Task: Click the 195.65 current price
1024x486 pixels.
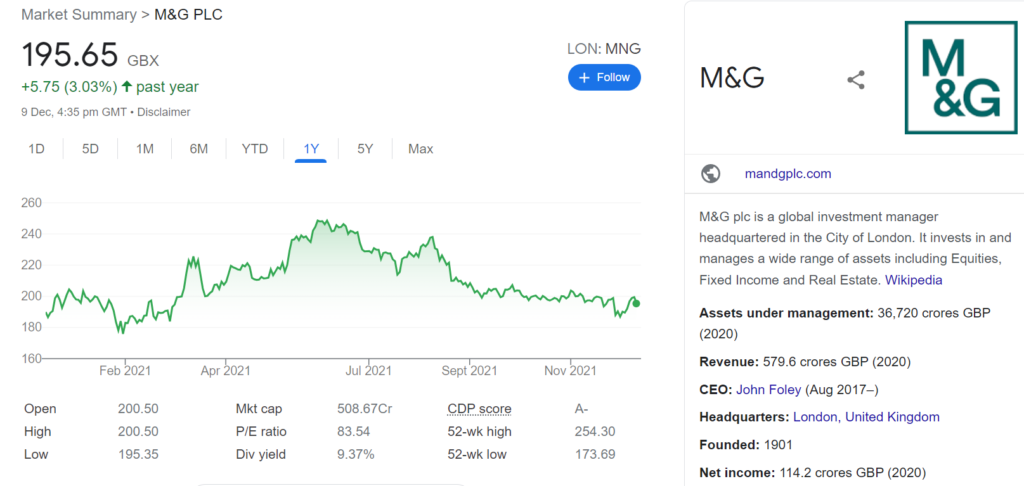Action: tap(71, 56)
